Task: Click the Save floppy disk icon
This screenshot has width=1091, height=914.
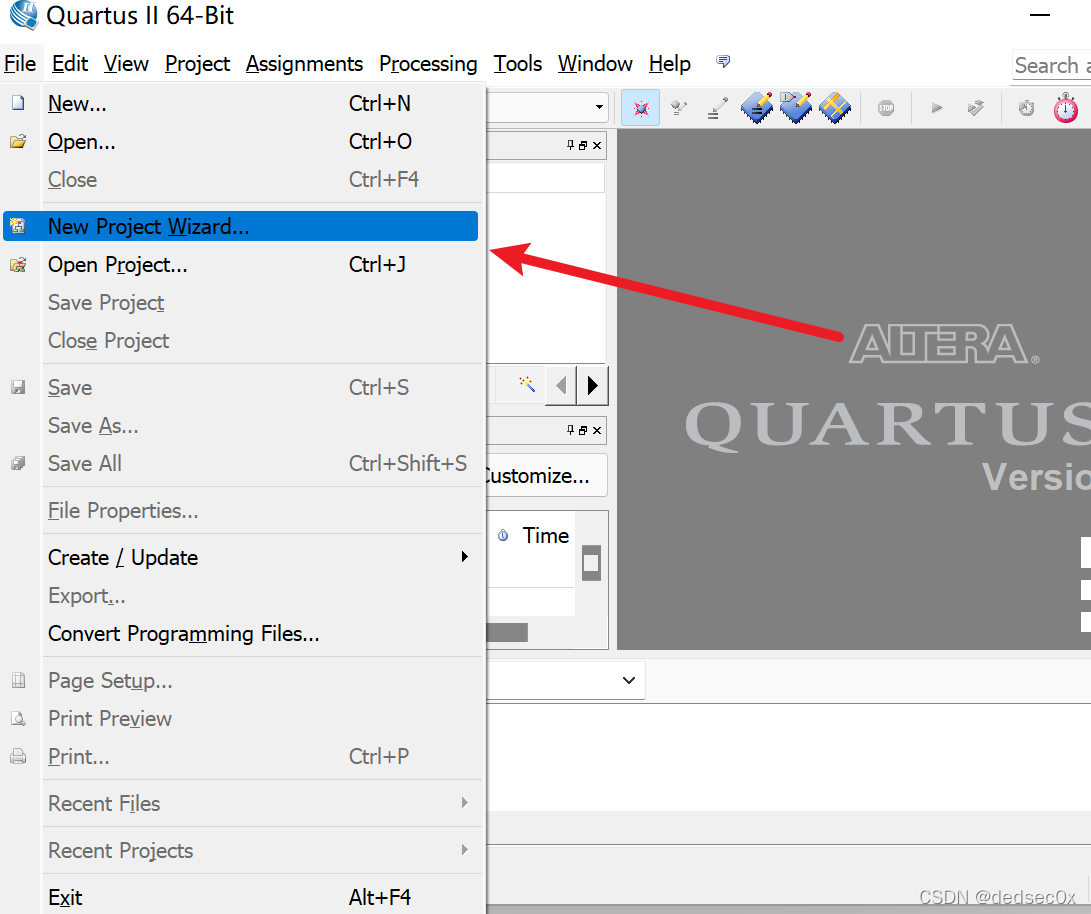Action: click(18, 387)
